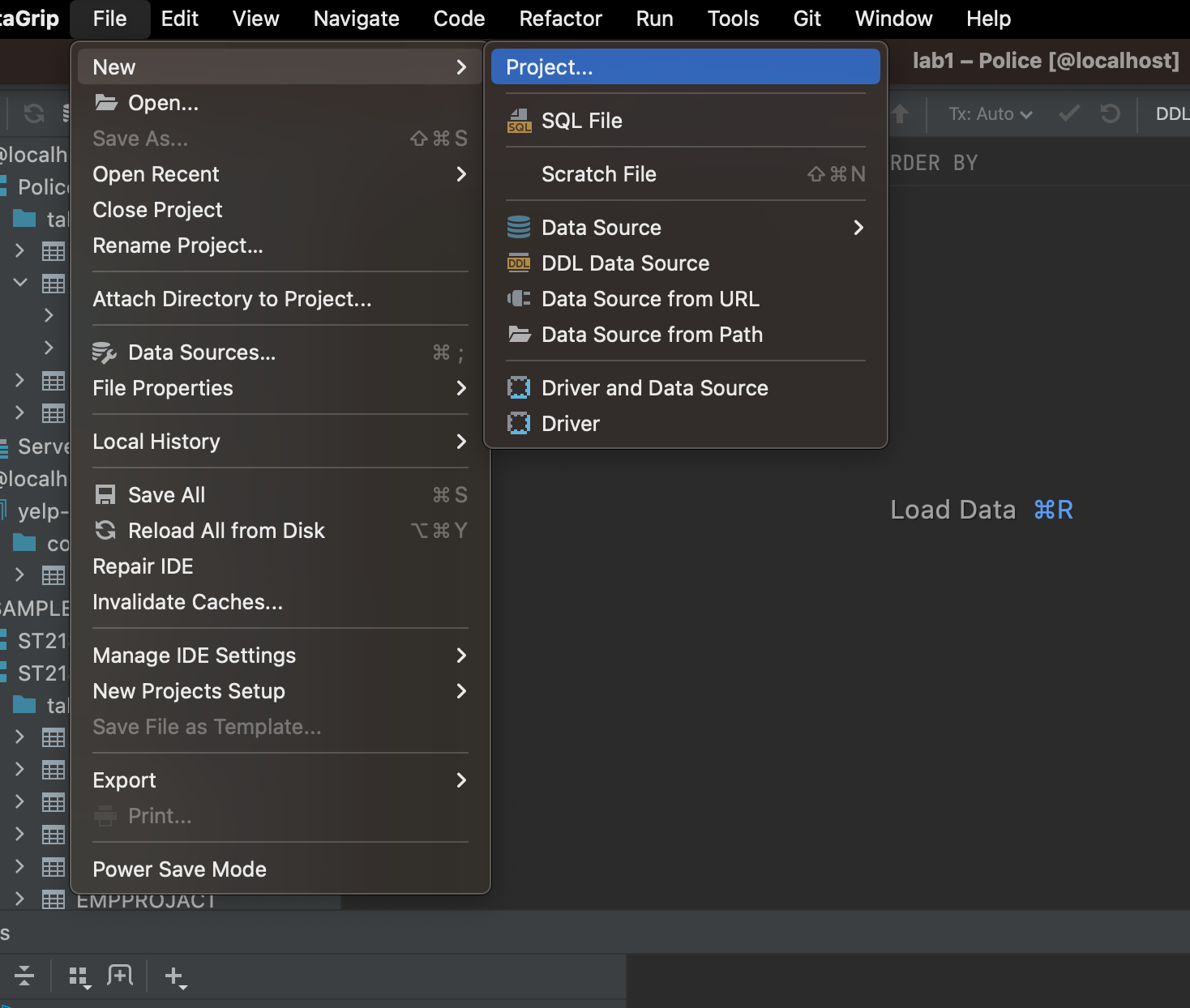Open the Tx: Auto dropdown

[x=990, y=114]
